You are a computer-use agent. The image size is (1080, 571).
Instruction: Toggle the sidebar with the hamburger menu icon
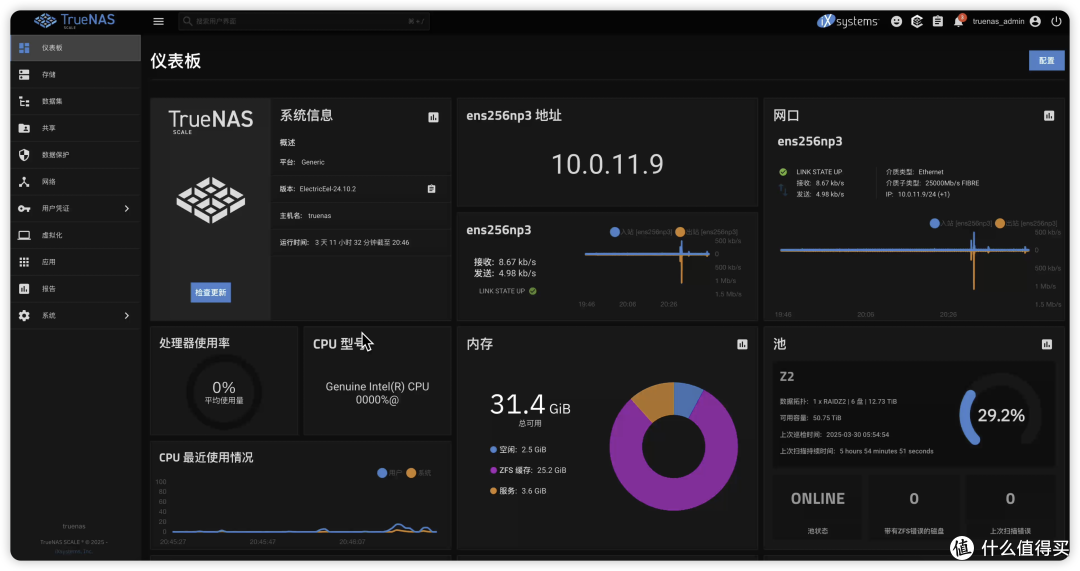pos(158,21)
